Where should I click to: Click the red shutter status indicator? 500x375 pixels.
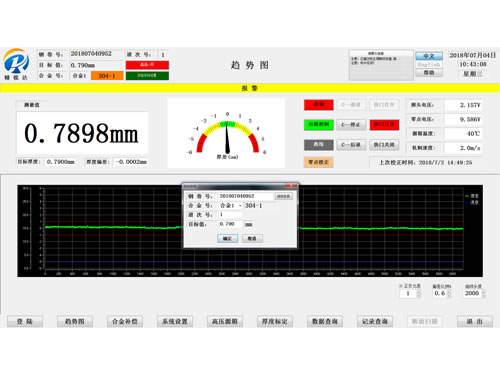pos(384,125)
